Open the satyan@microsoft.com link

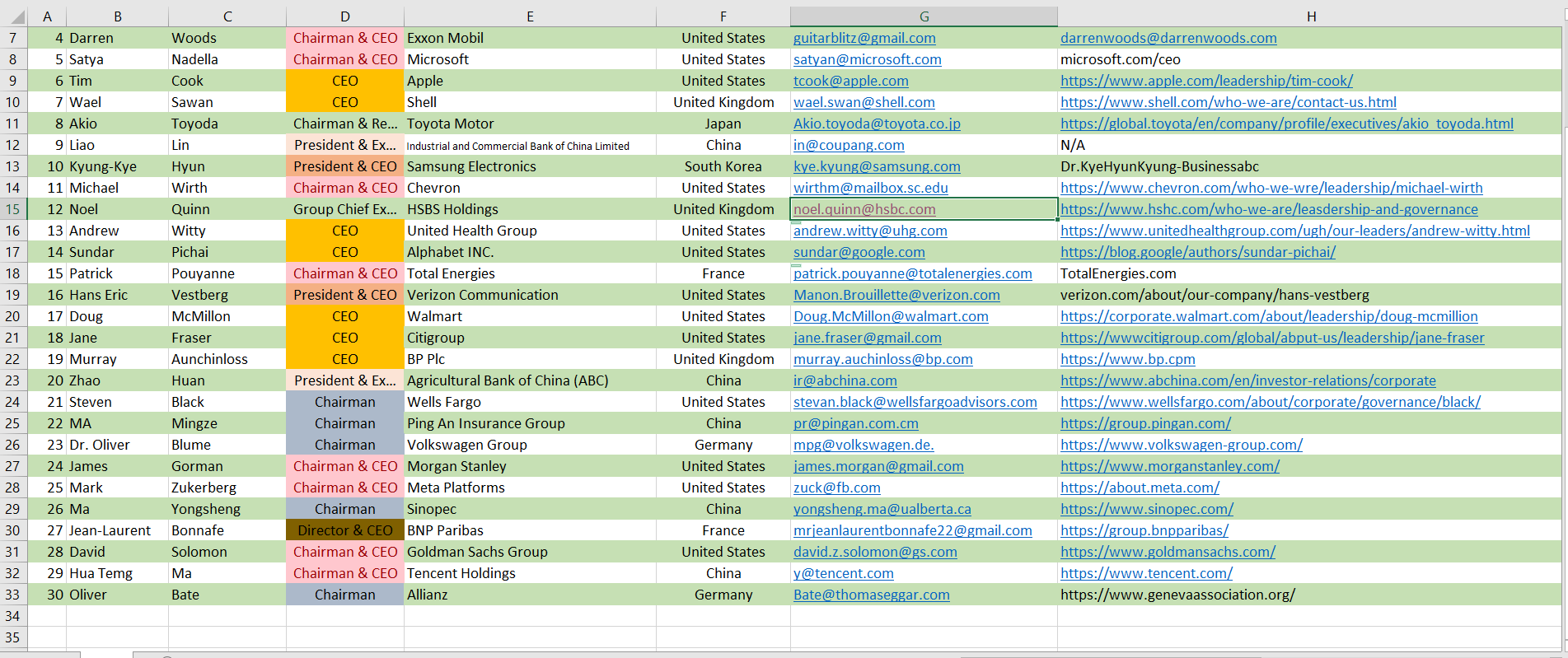click(867, 59)
